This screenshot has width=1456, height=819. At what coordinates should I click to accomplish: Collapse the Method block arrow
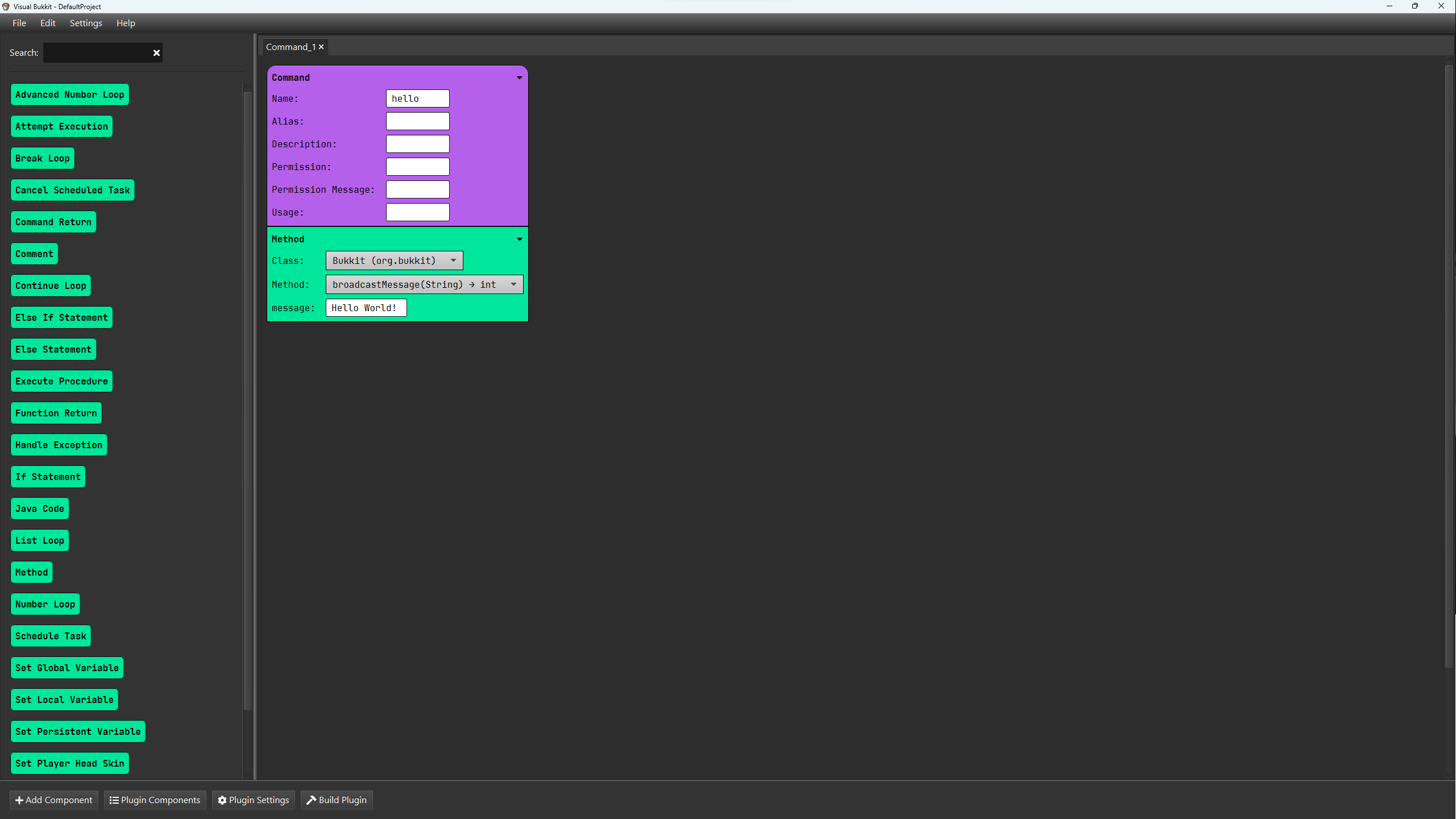(x=519, y=239)
